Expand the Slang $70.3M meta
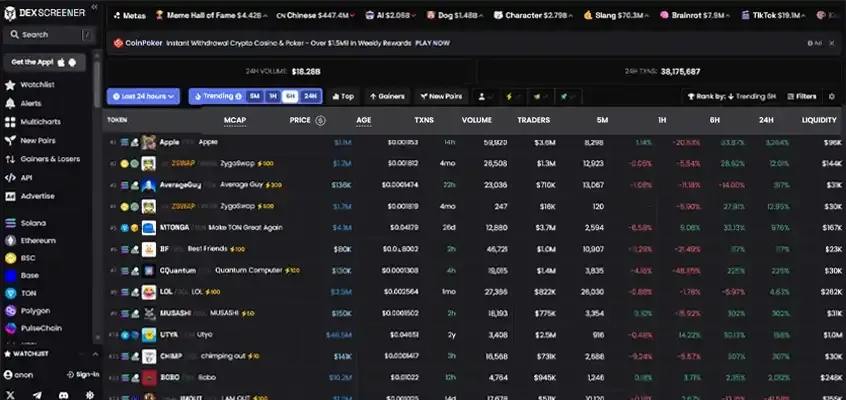 coord(617,16)
